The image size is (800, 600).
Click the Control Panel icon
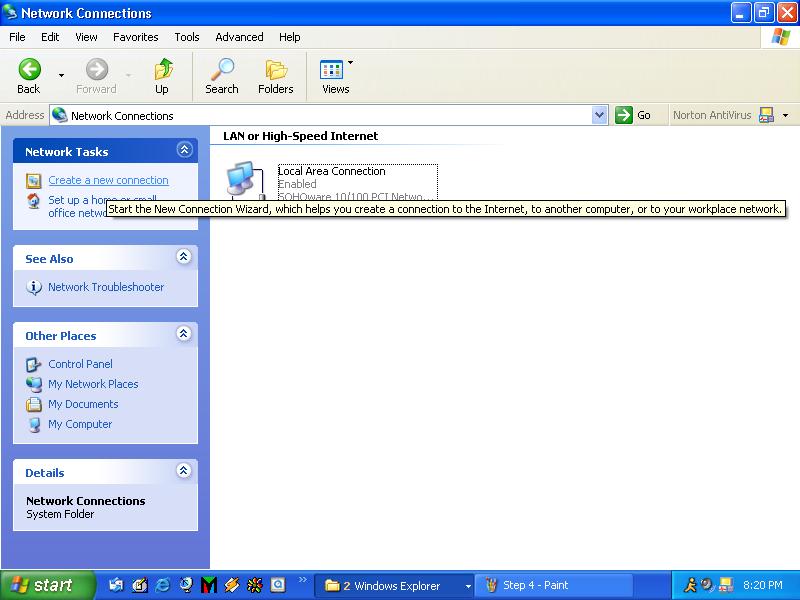click(x=34, y=364)
